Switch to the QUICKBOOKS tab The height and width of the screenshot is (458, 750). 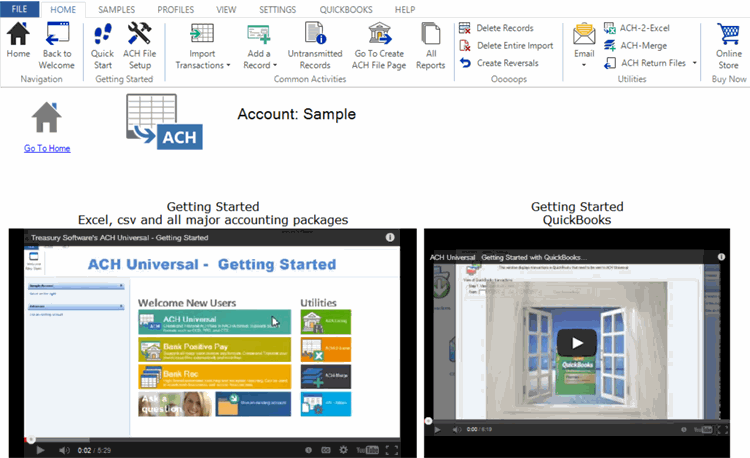pos(346,10)
